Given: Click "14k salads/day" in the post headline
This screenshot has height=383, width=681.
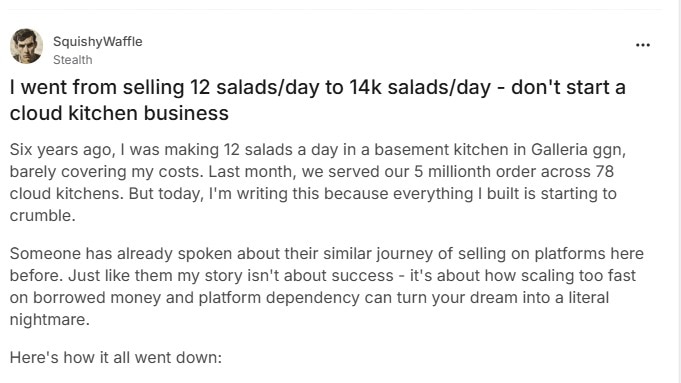Looking at the screenshot, I should point(420,87).
